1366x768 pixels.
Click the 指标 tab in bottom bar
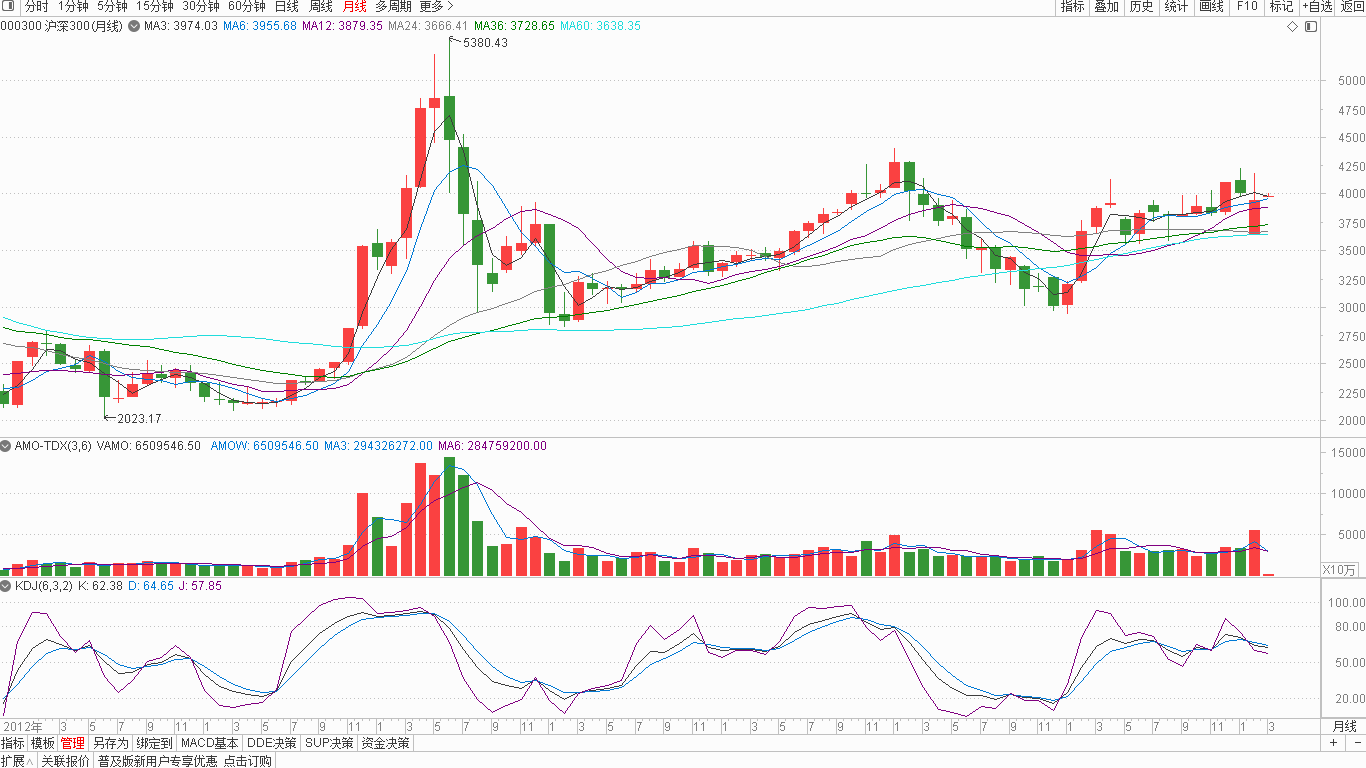click(x=13, y=744)
